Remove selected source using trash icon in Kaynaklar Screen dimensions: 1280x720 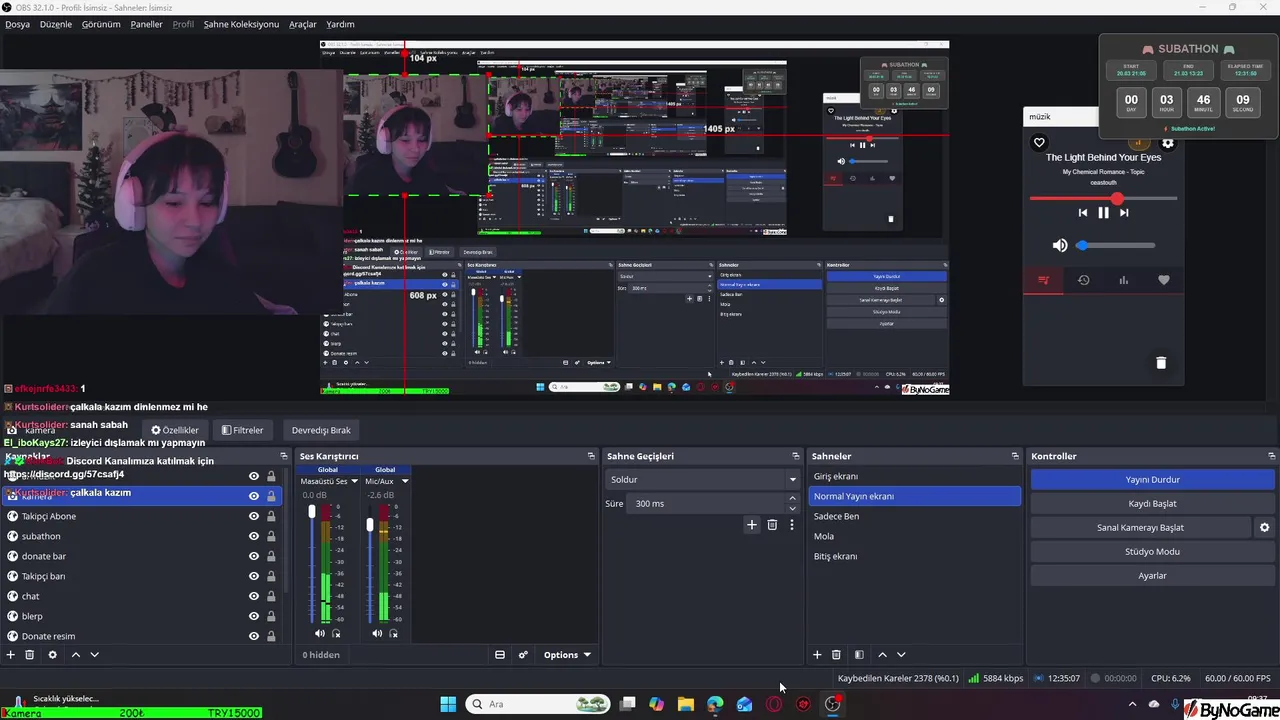[x=30, y=655]
